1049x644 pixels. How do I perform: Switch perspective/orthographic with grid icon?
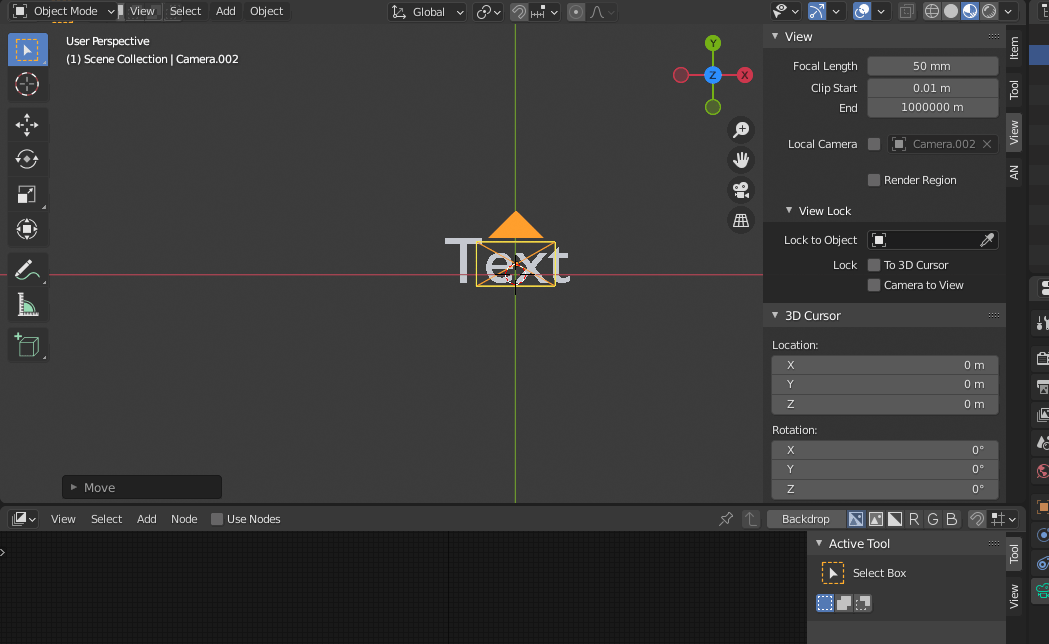pyautogui.click(x=741, y=220)
